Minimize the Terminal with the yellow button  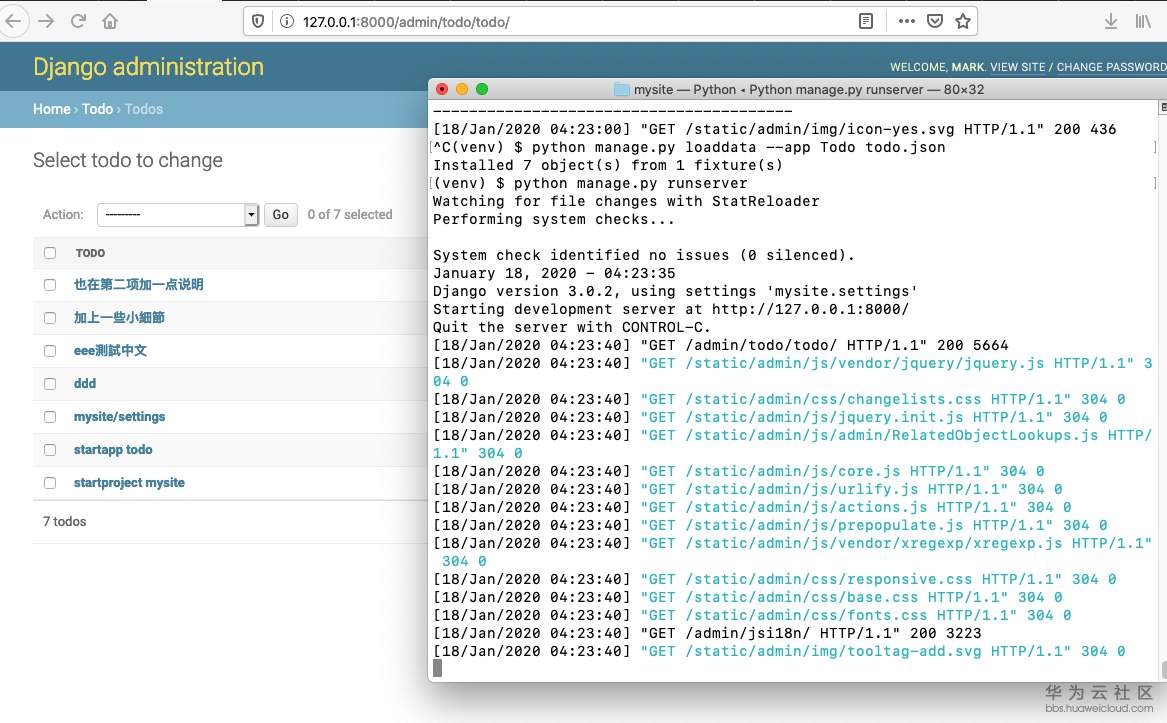point(462,89)
